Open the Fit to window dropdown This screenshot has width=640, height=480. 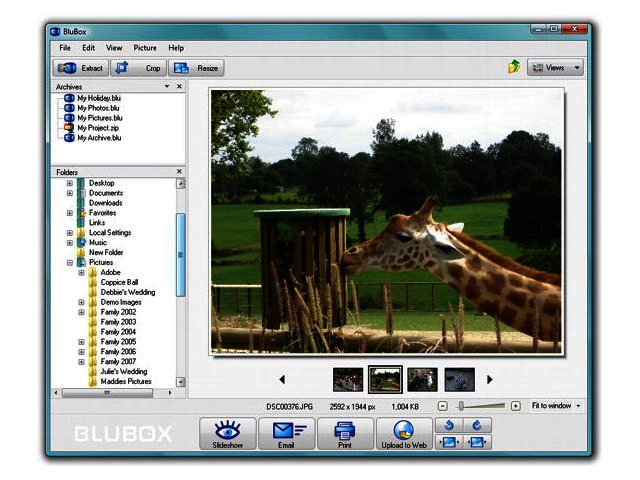click(556, 406)
